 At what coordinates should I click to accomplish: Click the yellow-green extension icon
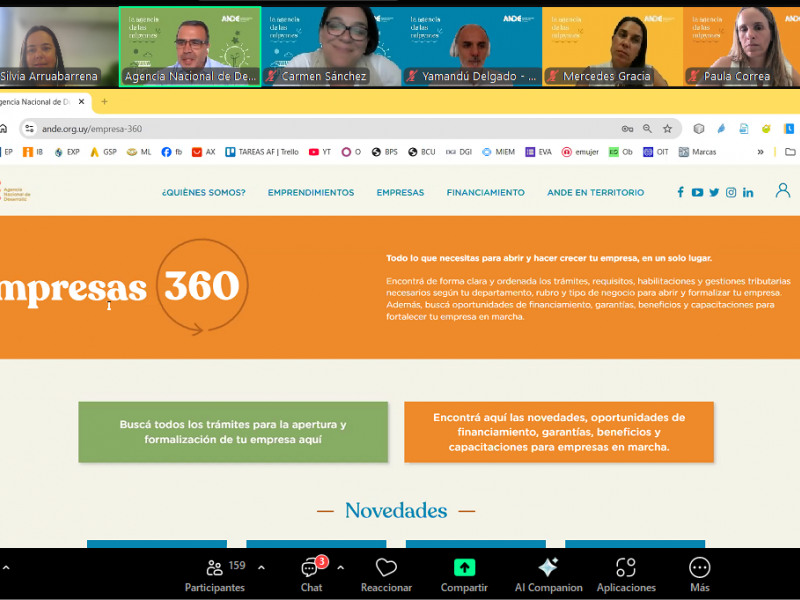(766, 129)
